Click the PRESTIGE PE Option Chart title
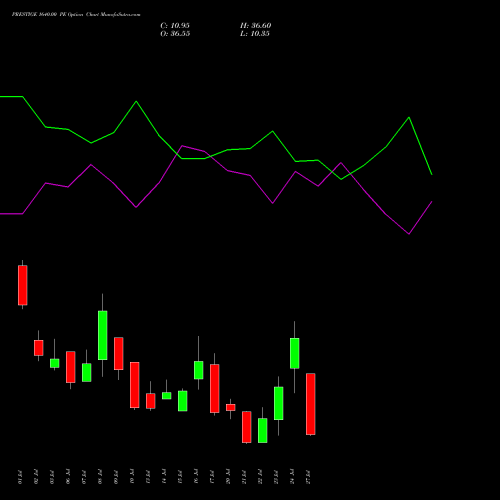The height and width of the screenshot is (500, 500). click(76, 15)
